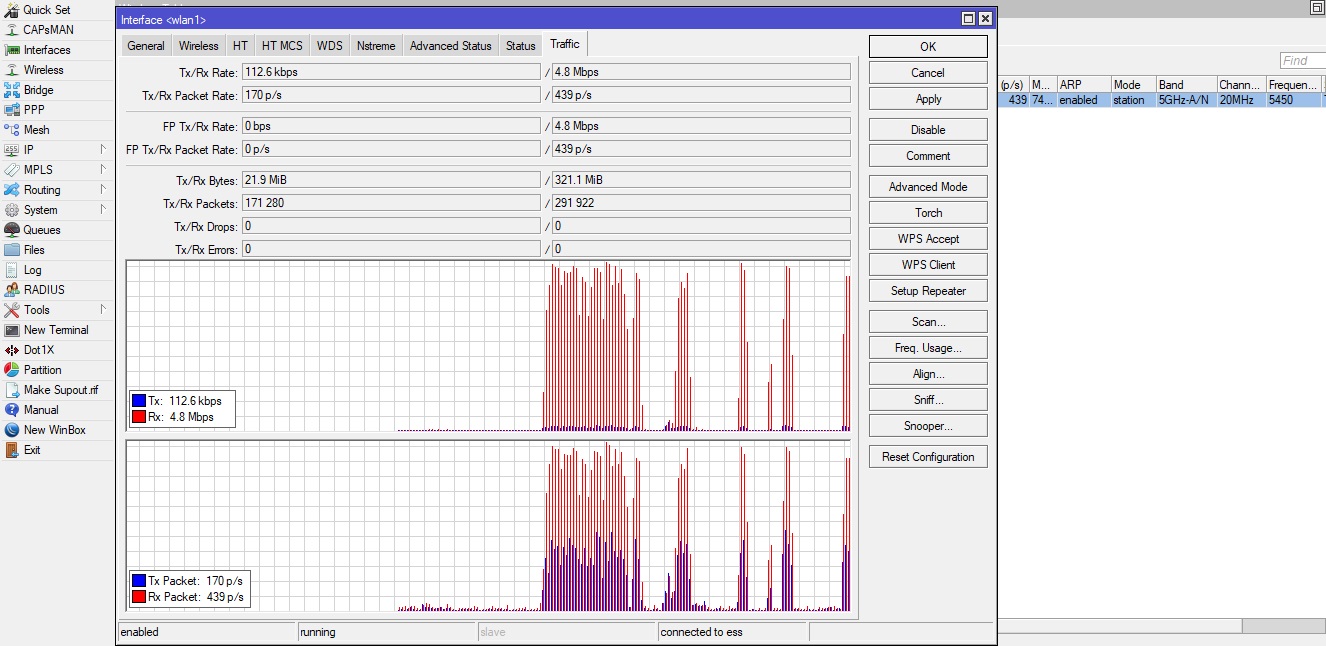Switch to the HT MCS tab
The image size is (1326, 646).
click(281, 45)
